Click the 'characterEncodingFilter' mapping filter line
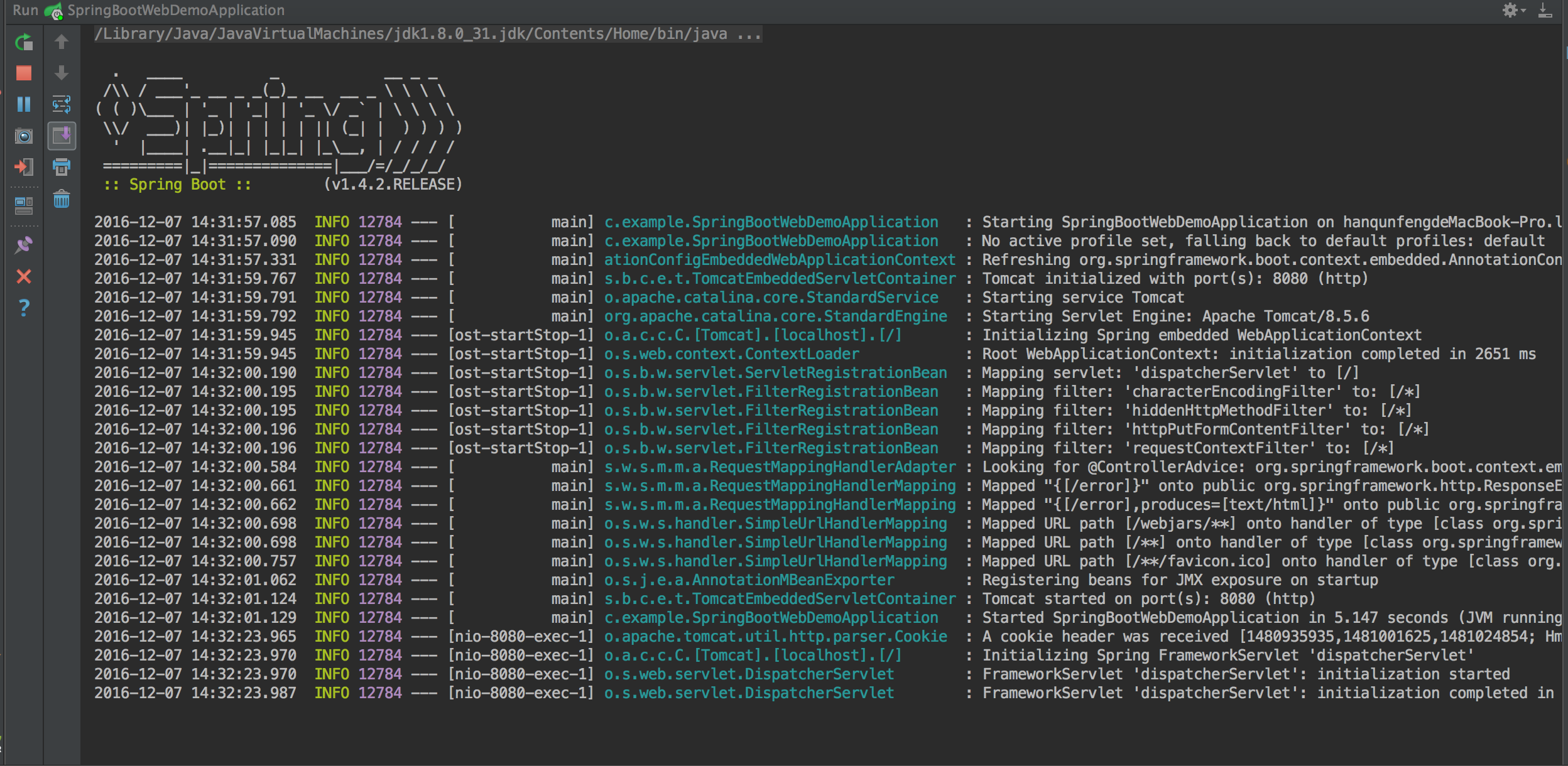 [1201, 392]
